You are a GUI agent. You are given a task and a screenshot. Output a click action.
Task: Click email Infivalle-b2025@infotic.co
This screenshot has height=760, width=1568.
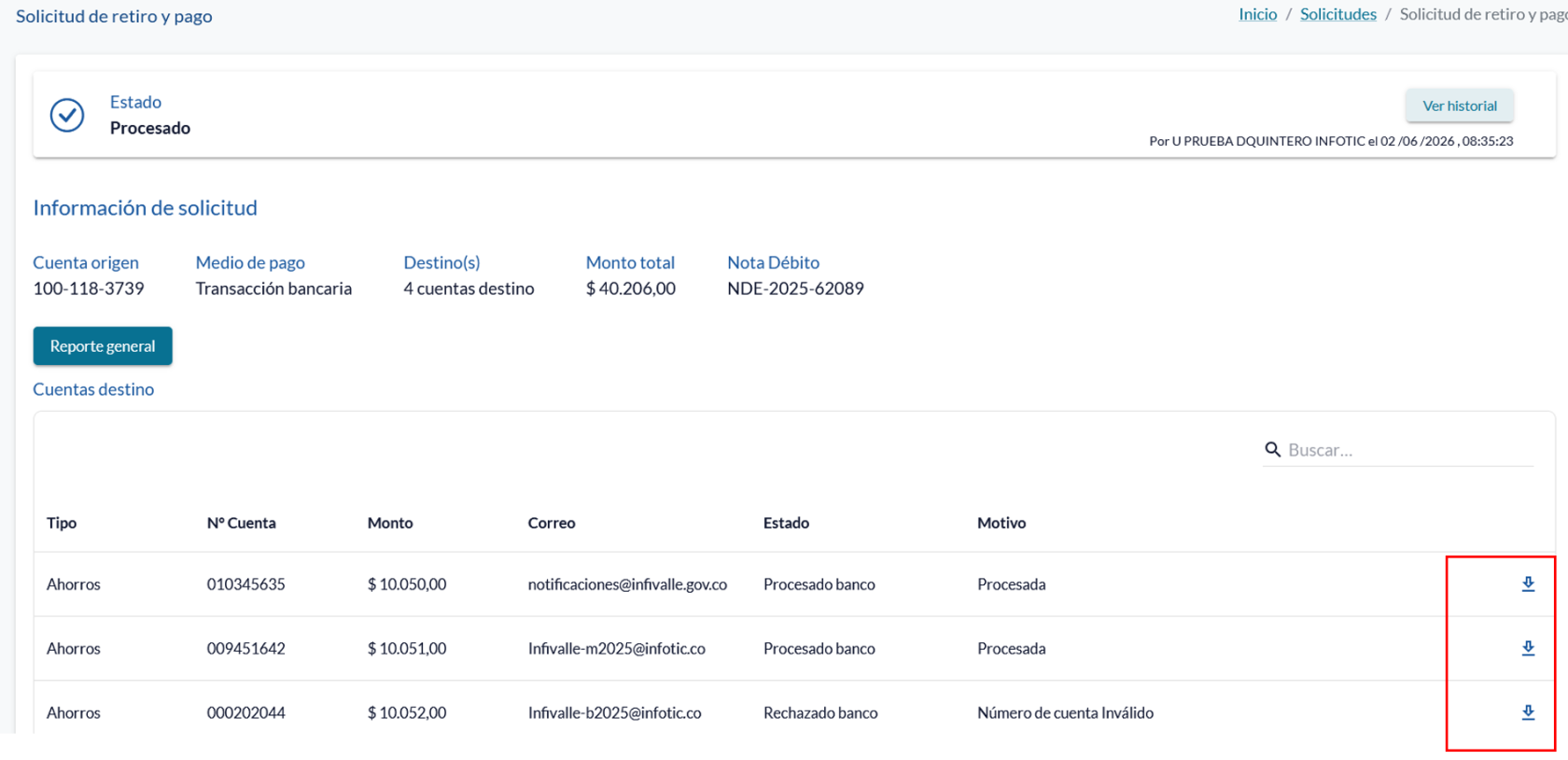(615, 713)
